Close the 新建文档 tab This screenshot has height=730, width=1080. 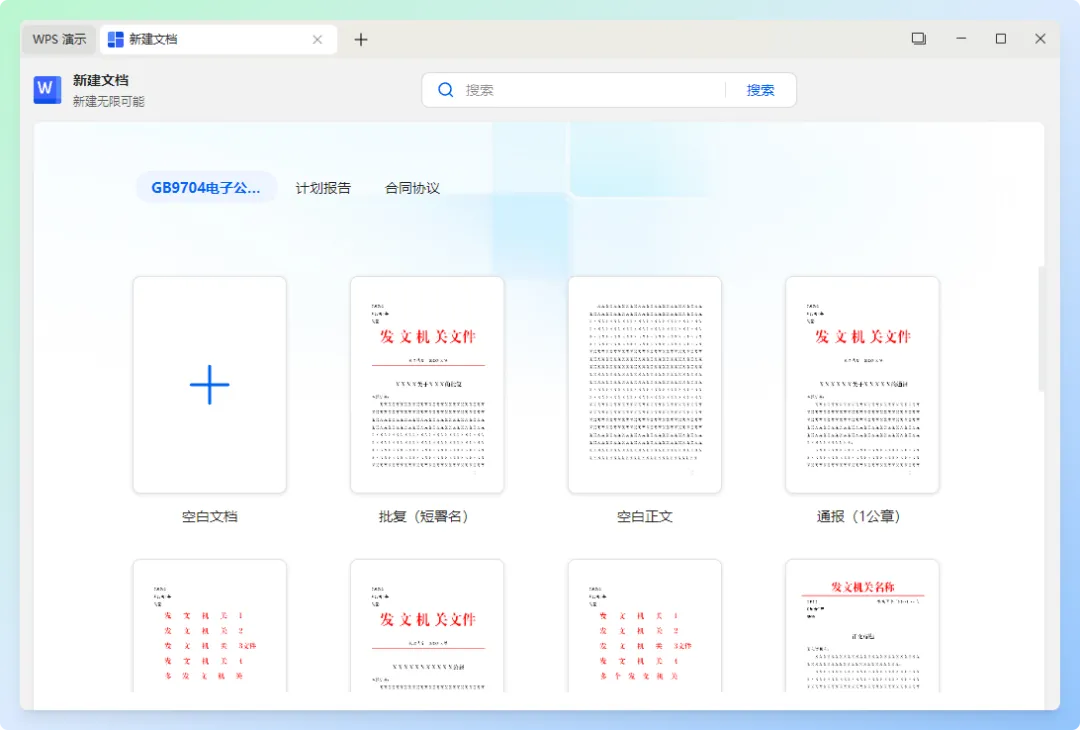point(317,39)
